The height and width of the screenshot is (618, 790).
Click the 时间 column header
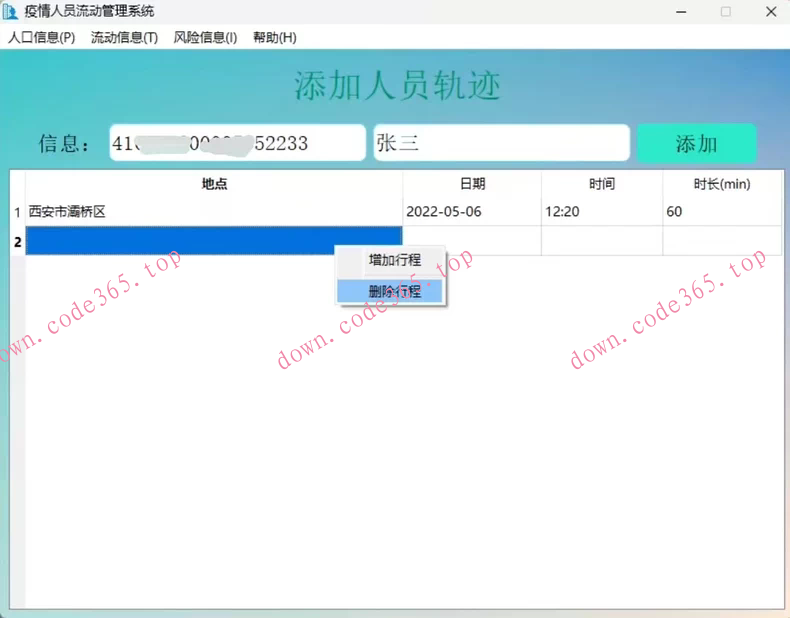pyautogui.click(x=602, y=184)
